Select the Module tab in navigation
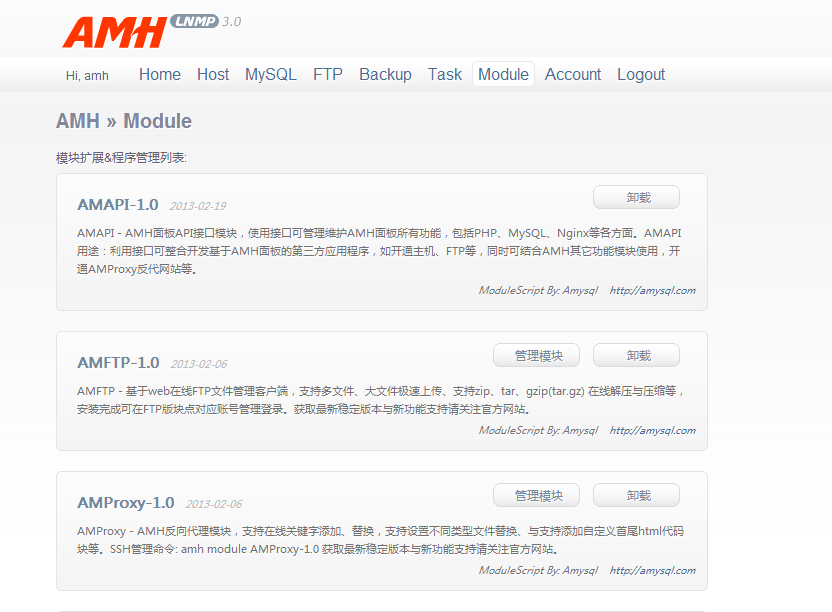The image size is (832, 612). 503,74
